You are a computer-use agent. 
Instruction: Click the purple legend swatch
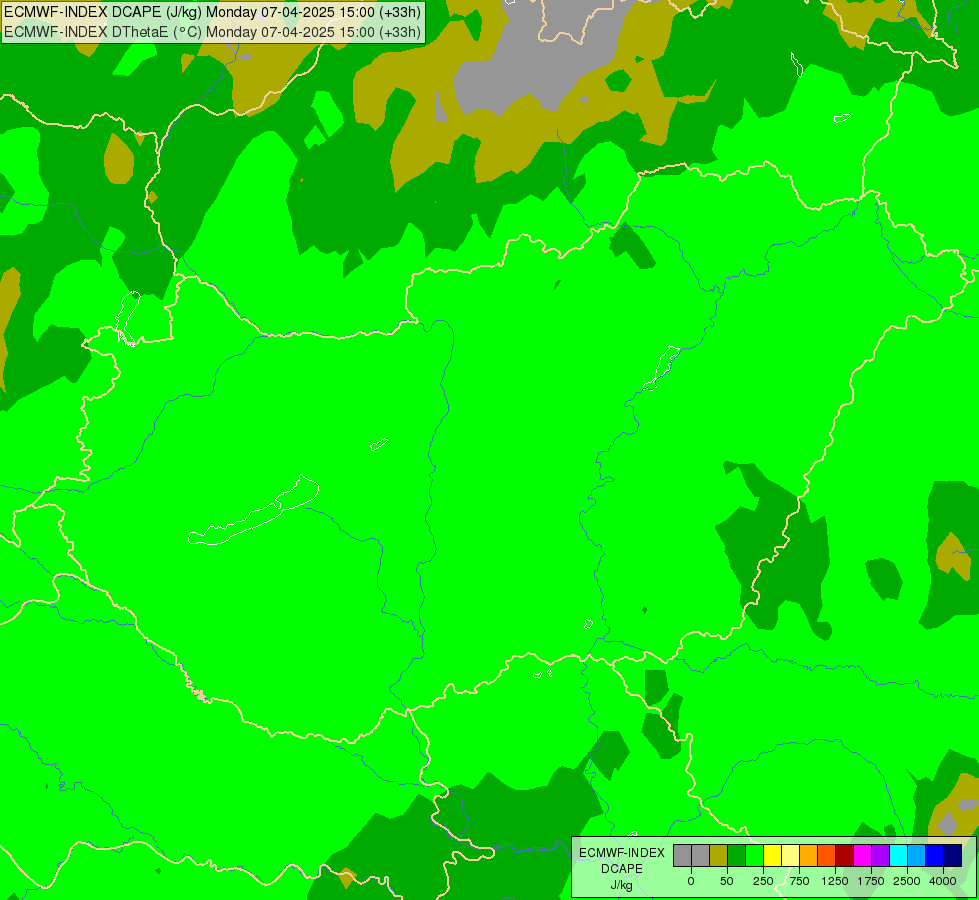tap(881, 855)
